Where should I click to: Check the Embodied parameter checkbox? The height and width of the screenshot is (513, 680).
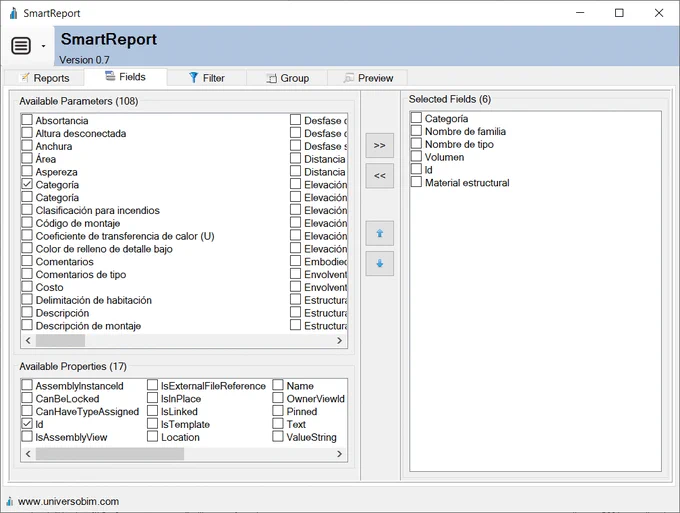tap(295, 261)
